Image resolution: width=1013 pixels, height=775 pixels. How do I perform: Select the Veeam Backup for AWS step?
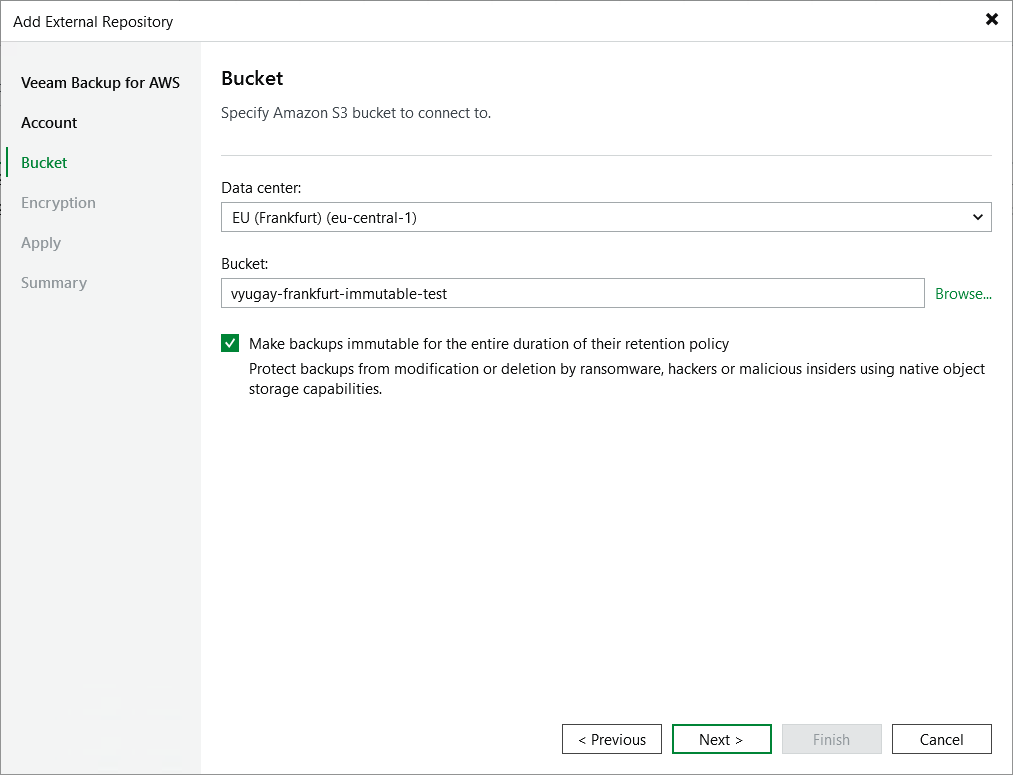coord(100,82)
